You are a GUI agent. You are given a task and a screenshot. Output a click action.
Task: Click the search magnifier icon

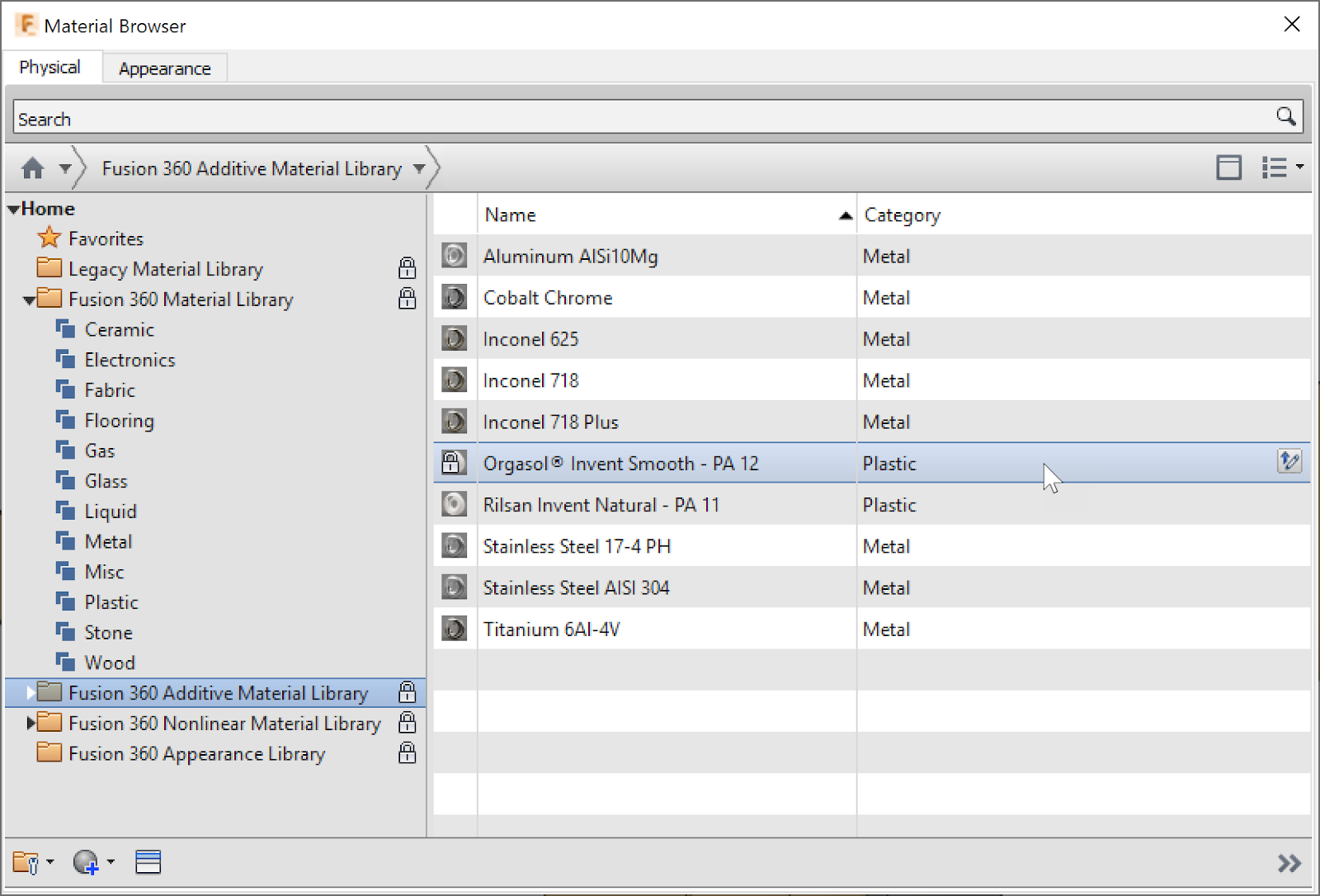(x=1285, y=116)
